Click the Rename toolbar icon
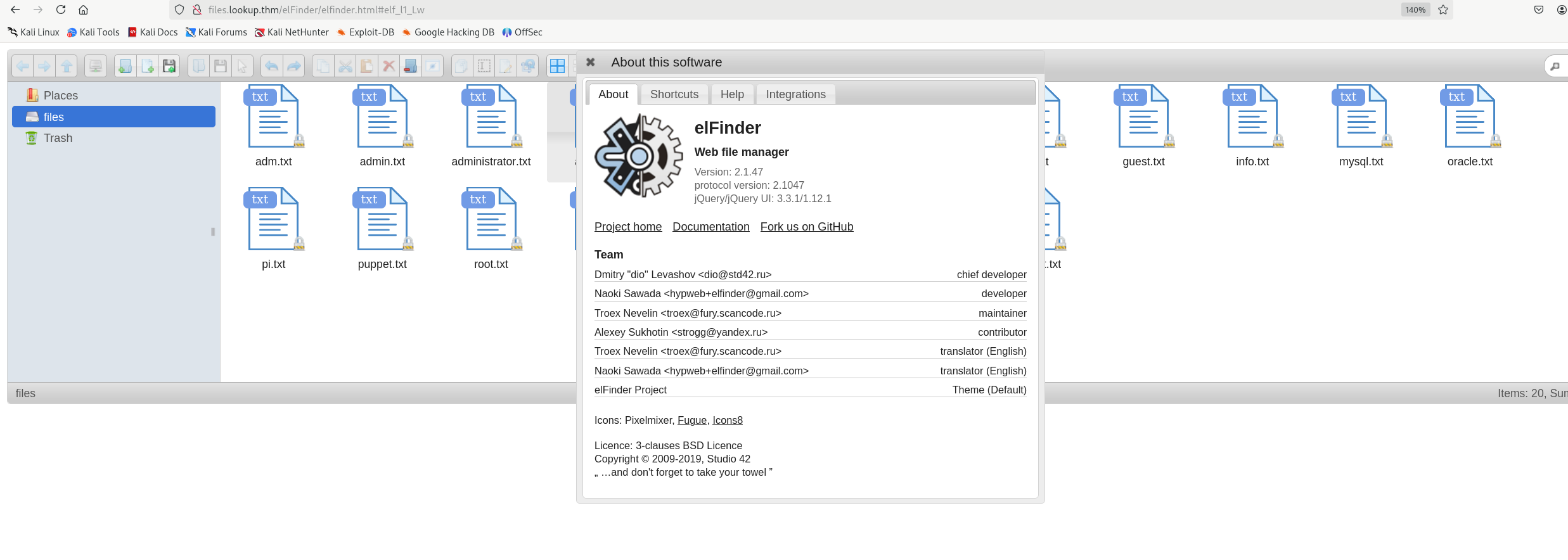 pos(484,66)
